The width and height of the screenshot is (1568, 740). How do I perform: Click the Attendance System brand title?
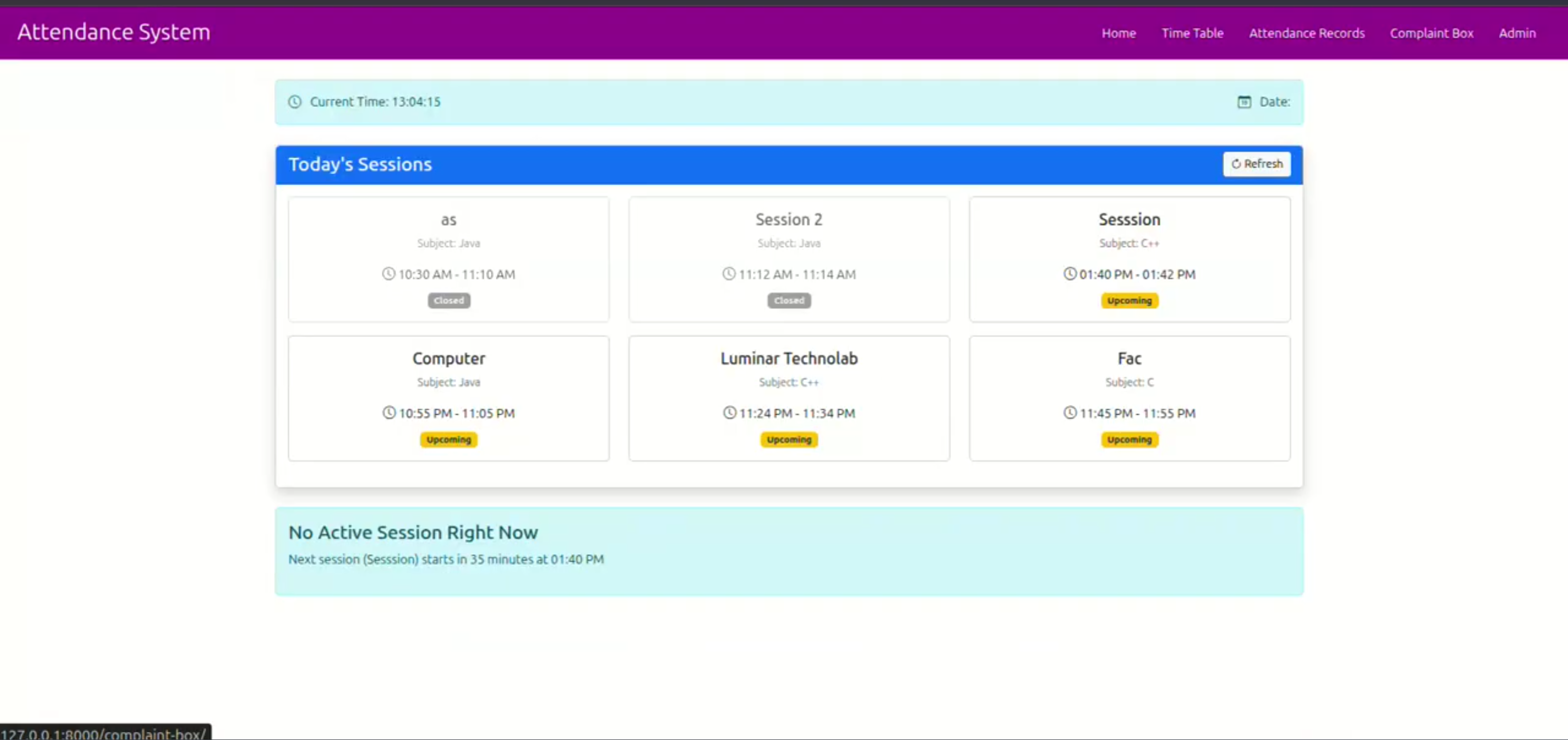pyautogui.click(x=114, y=32)
